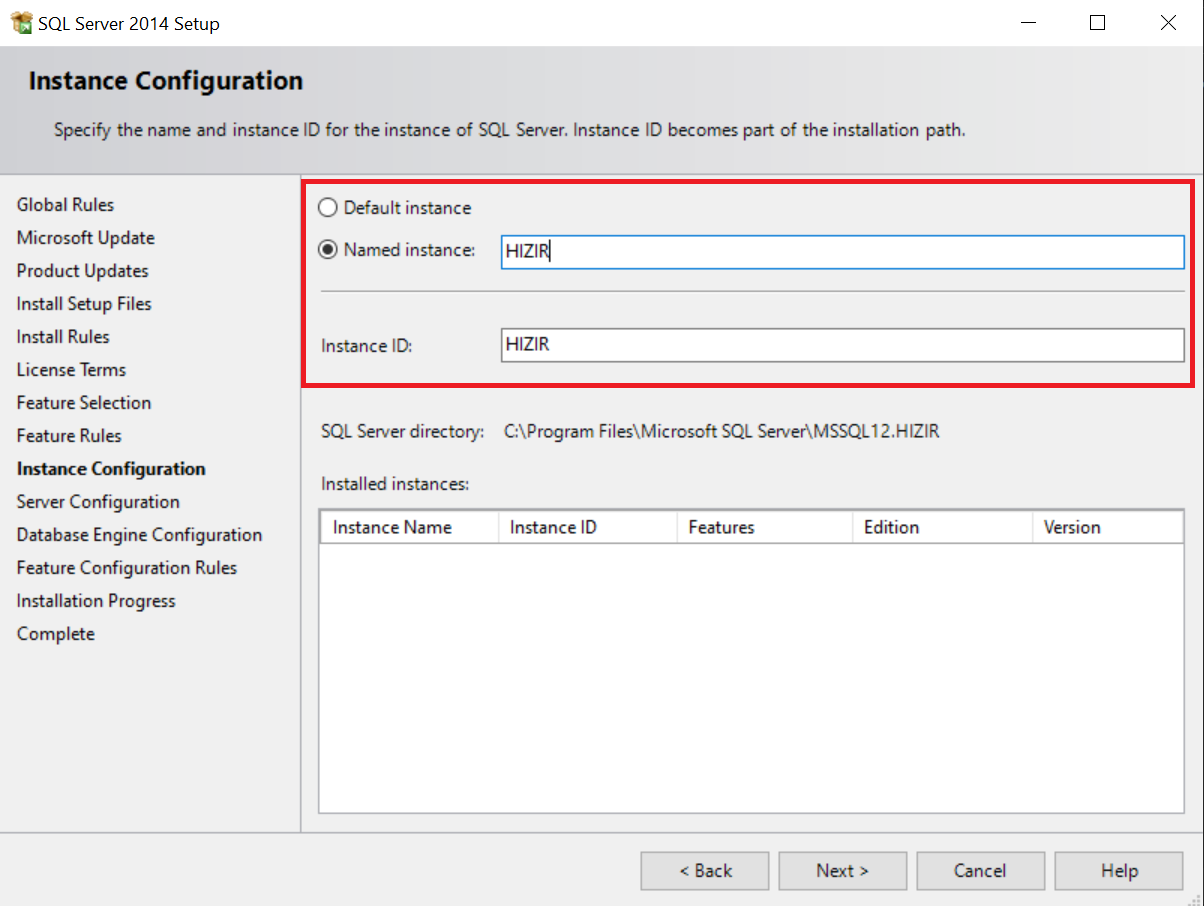Select Install Setup Files step
1204x906 pixels.
coord(84,304)
